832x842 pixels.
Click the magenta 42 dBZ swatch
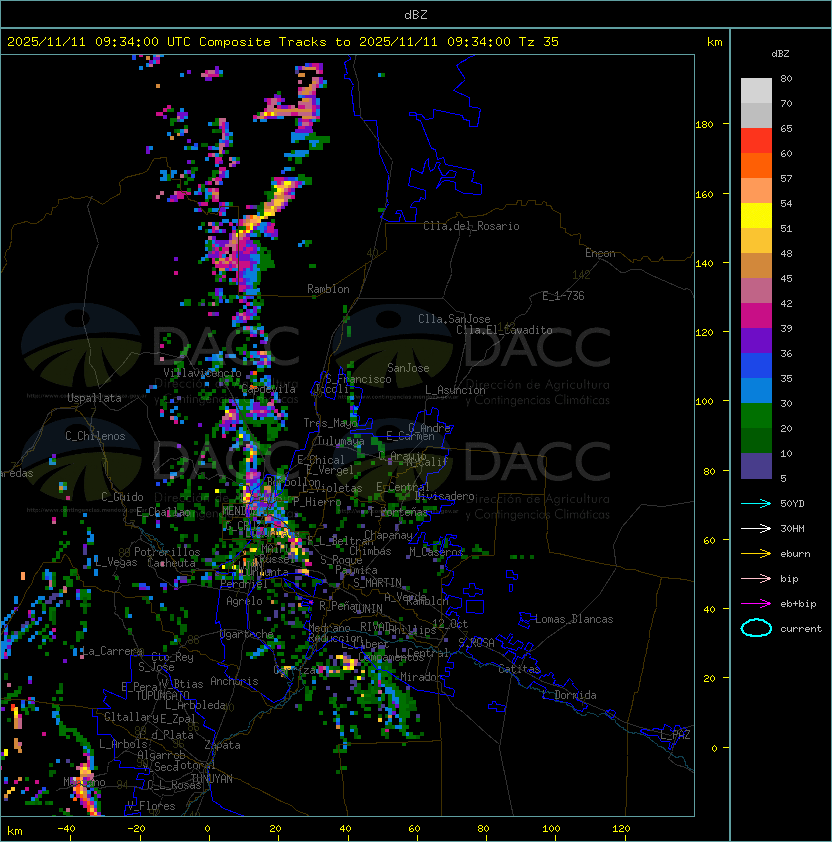[756, 316]
